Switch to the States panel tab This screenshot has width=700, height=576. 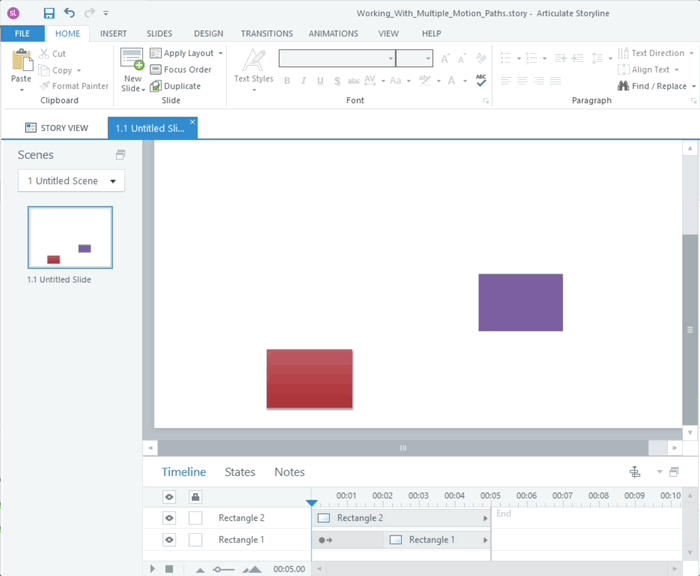pyautogui.click(x=240, y=472)
